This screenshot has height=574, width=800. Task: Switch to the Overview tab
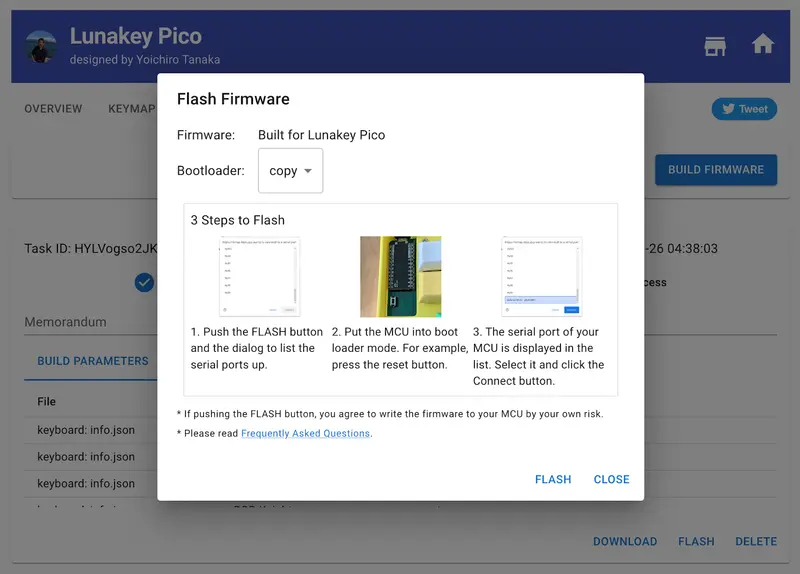pos(53,109)
